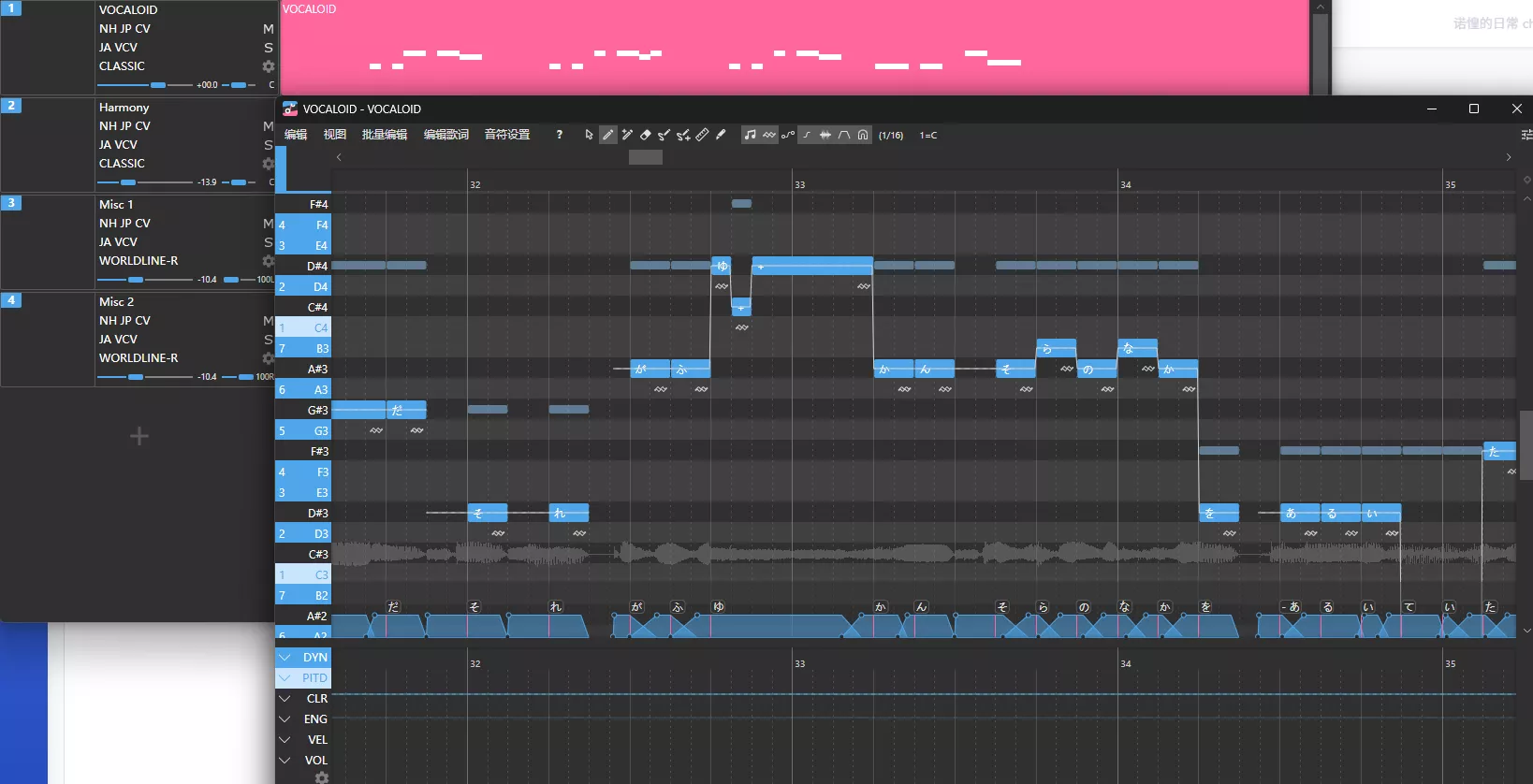Open settings gear for Misc 1 track
The image size is (1533, 784).
pos(269,261)
